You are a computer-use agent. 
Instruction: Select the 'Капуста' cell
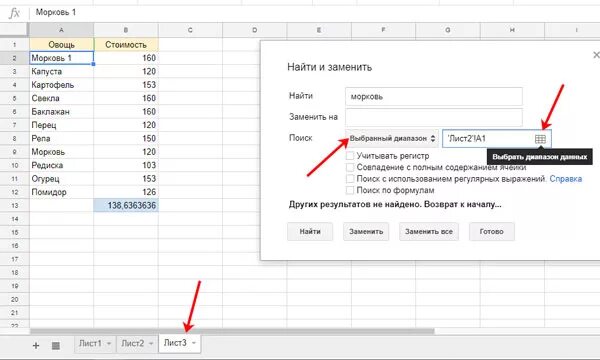62,72
